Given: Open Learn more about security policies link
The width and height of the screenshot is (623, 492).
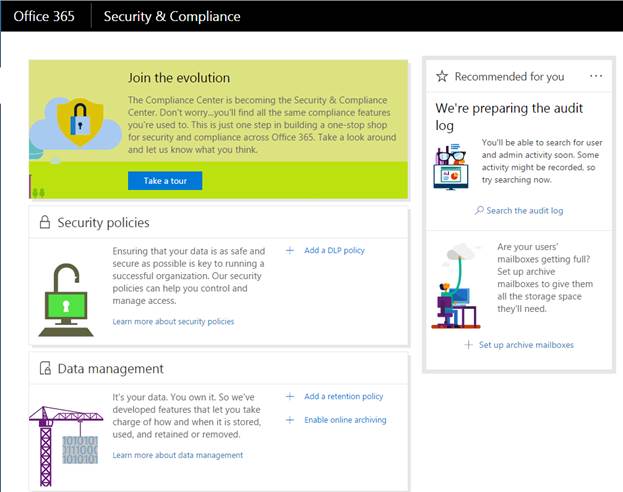Looking at the screenshot, I should point(173,322).
